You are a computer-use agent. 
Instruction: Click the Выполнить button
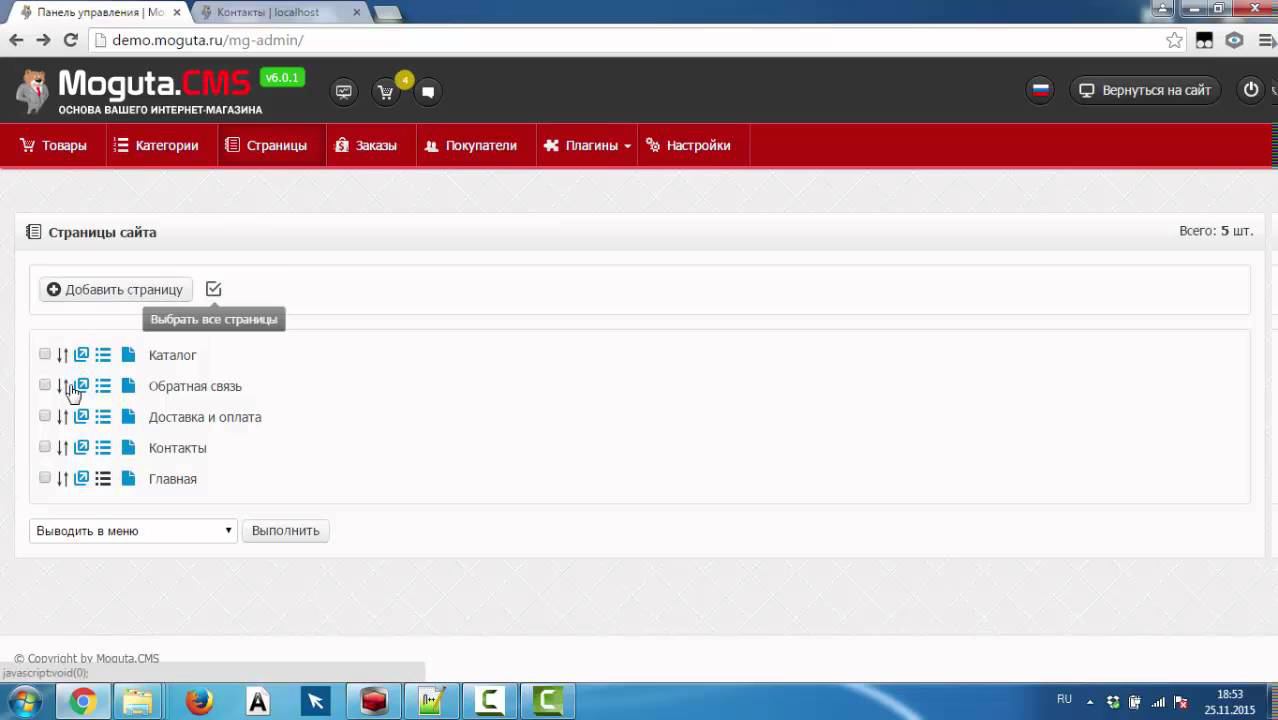pyautogui.click(x=286, y=531)
